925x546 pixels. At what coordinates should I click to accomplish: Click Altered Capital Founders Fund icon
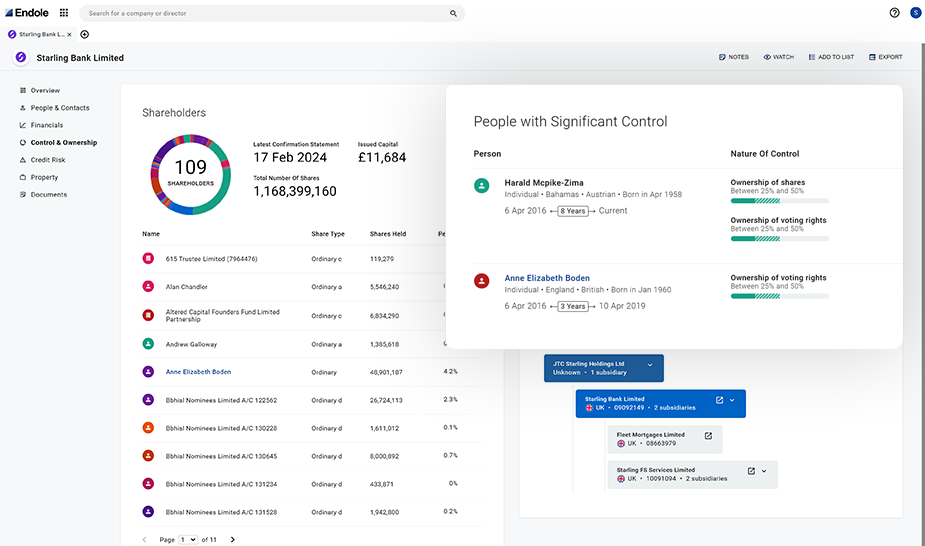click(148, 315)
